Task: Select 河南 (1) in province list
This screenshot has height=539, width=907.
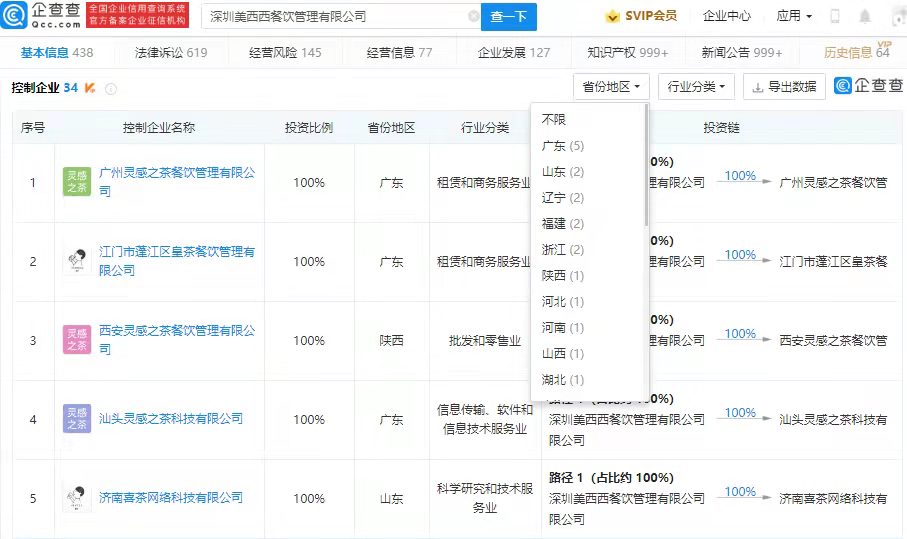Action: 587,328
